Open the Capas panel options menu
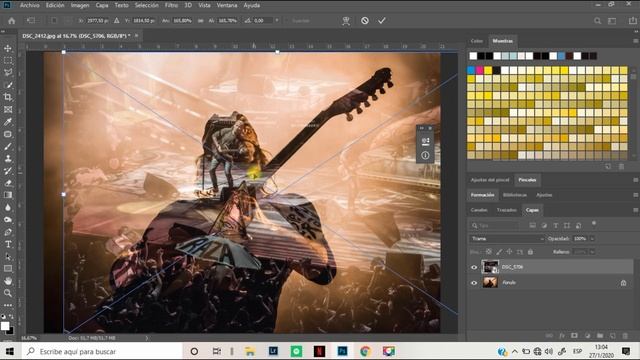This screenshot has width=640, height=360. [635, 210]
